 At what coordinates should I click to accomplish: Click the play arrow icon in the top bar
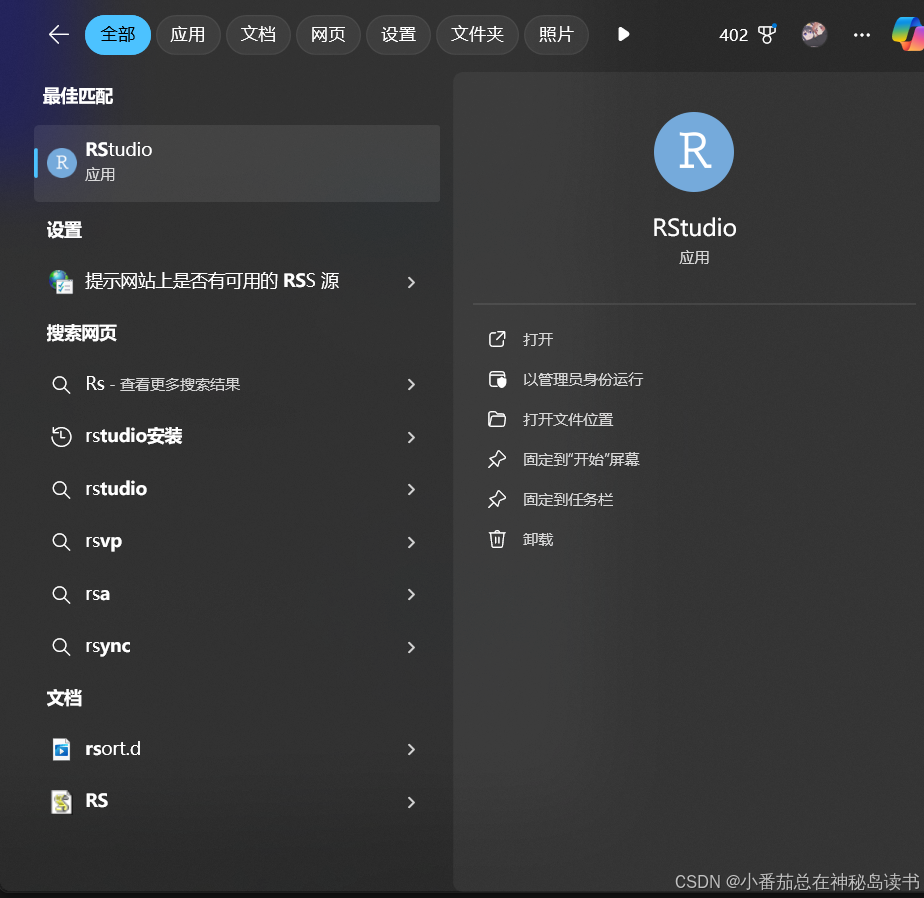[x=623, y=33]
